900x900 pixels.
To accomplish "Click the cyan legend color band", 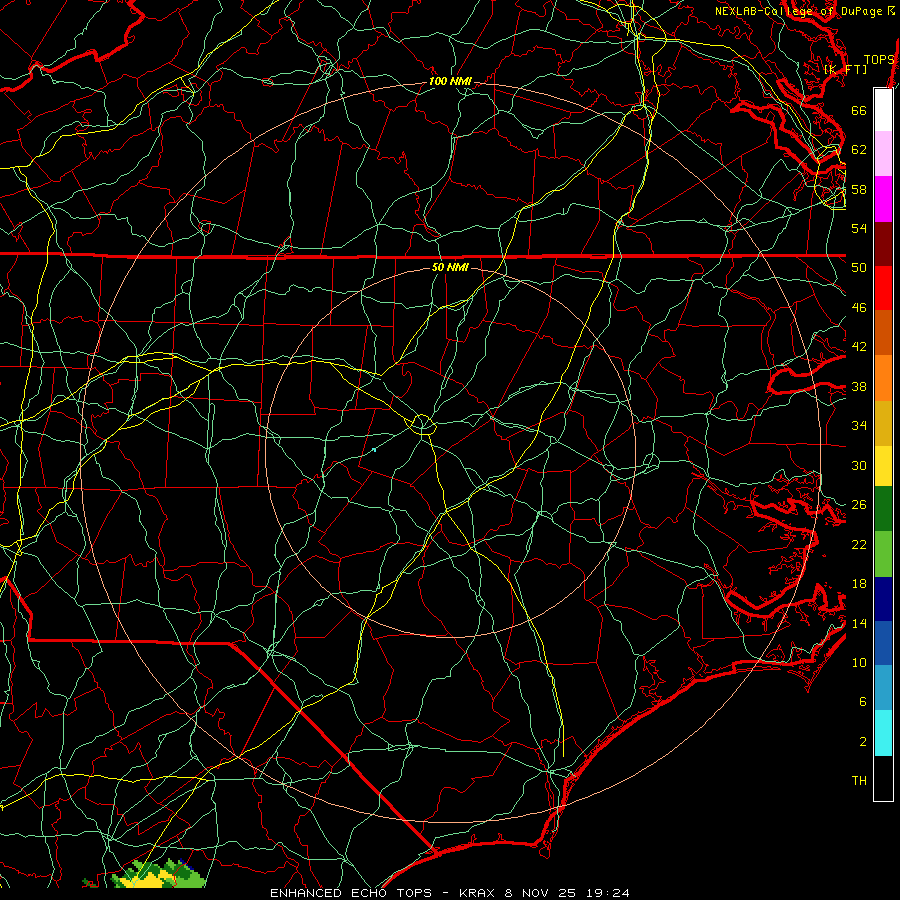I will [x=883, y=733].
